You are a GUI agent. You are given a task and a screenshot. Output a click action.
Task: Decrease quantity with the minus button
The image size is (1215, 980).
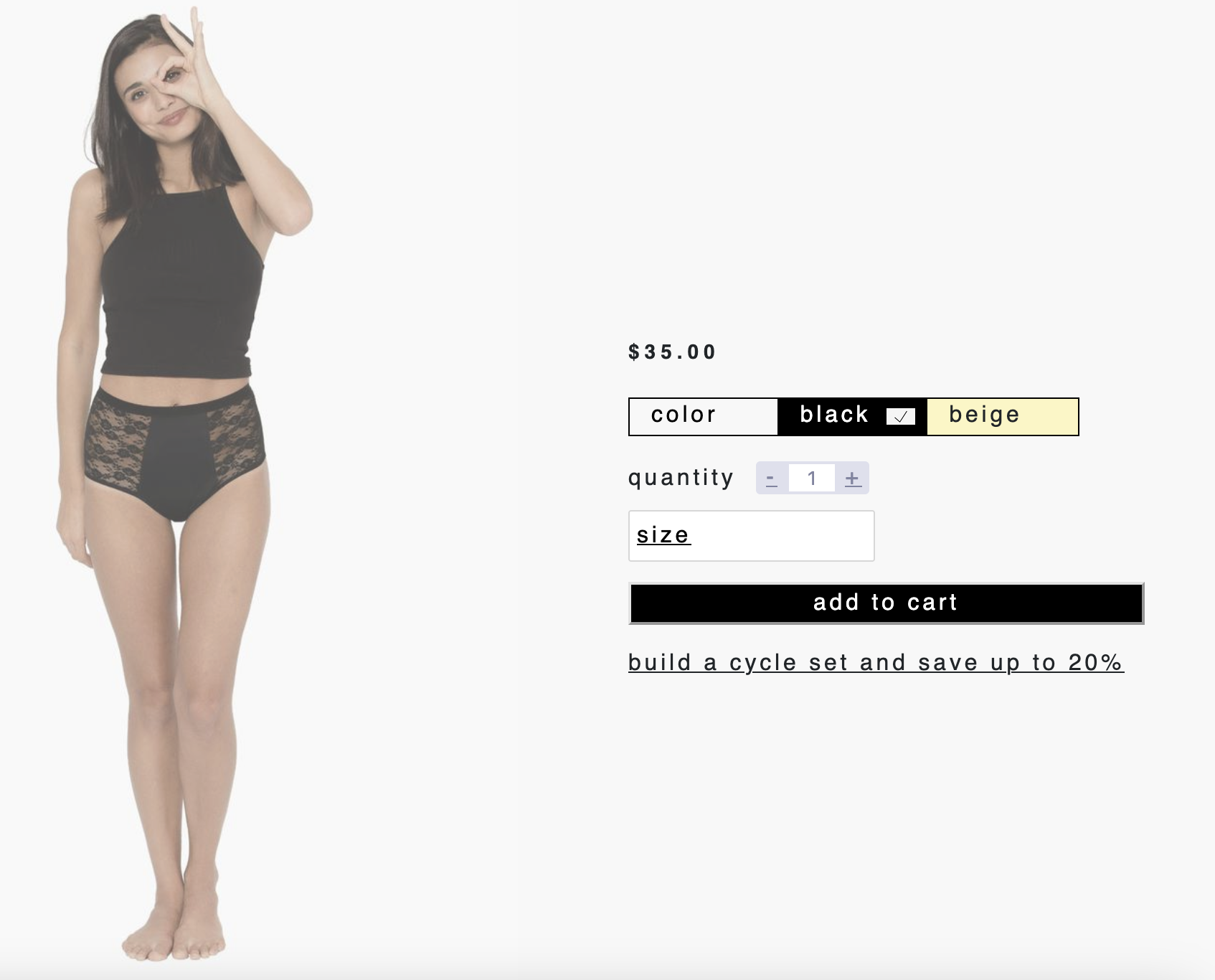click(x=772, y=479)
